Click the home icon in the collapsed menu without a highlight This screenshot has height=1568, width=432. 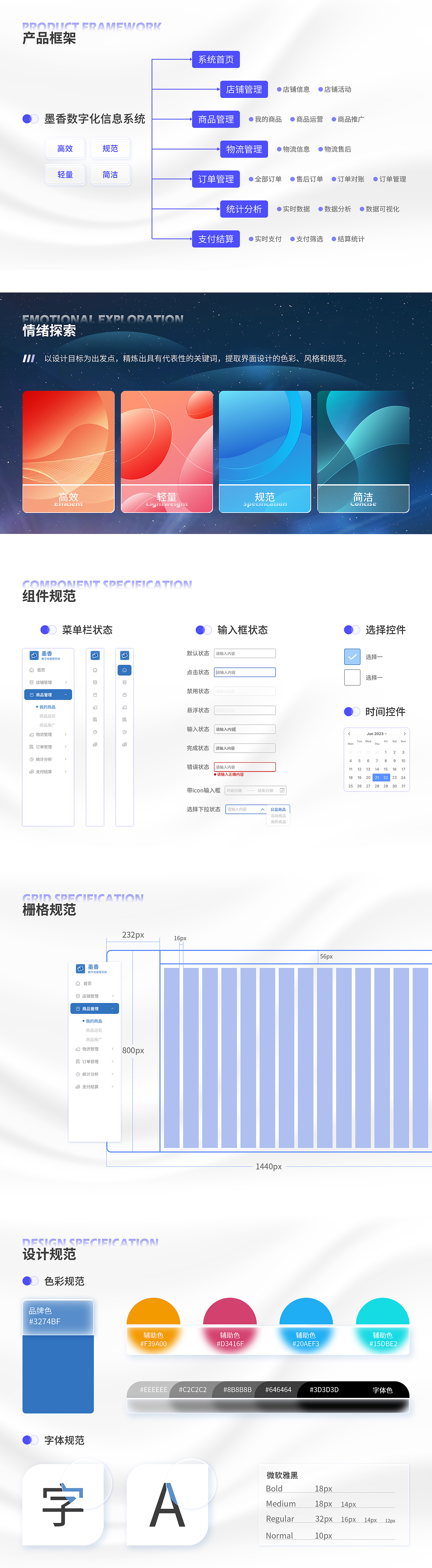click(x=95, y=670)
